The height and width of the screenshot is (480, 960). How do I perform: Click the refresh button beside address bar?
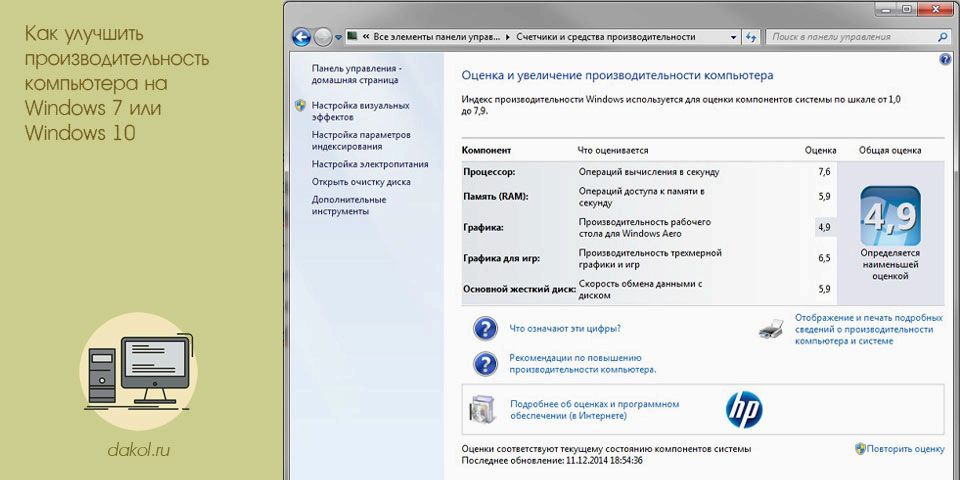751,37
